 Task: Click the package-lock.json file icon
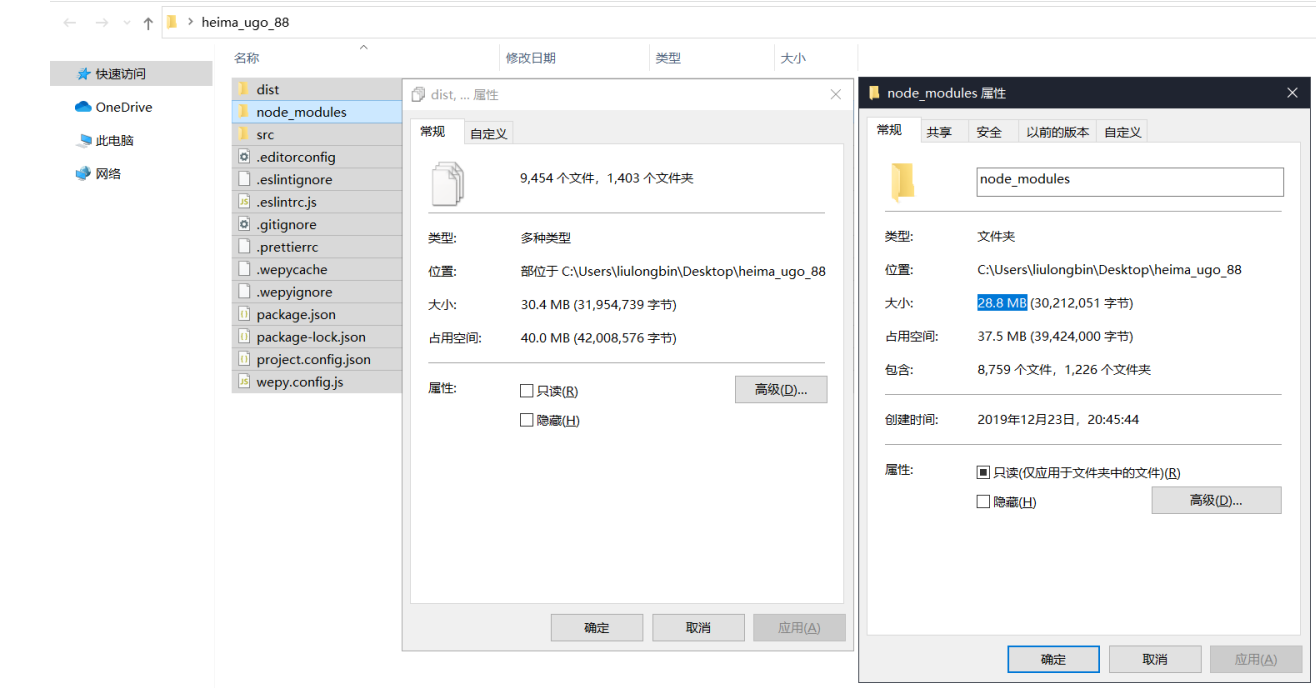pyautogui.click(x=243, y=337)
